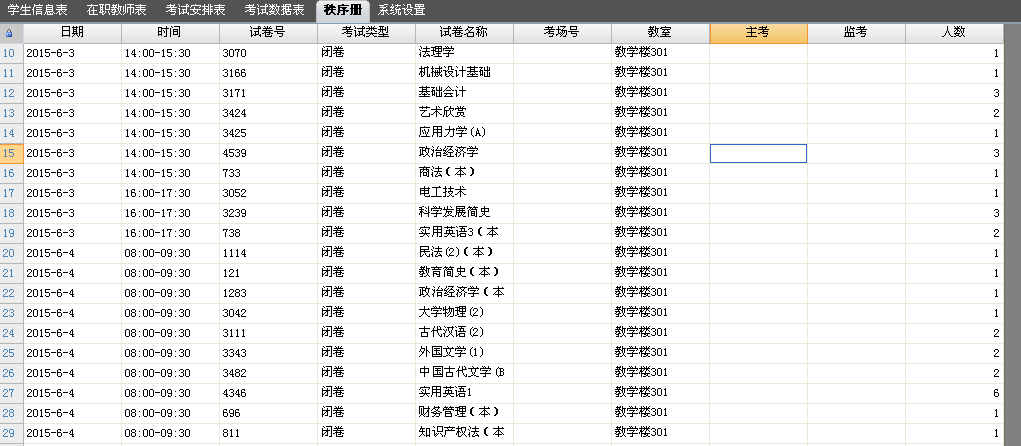The height and width of the screenshot is (446, 1021).
Task: Click the 教室 column header
Action: tap(660, 33)
